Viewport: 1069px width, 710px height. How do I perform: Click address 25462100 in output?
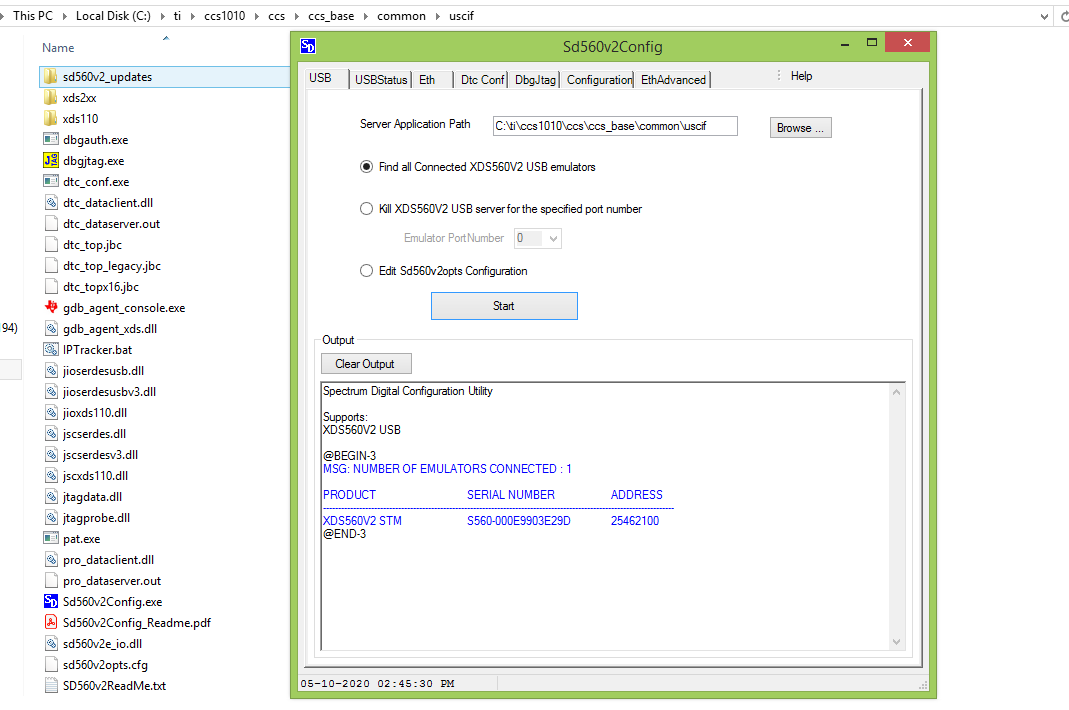point(635,521)
